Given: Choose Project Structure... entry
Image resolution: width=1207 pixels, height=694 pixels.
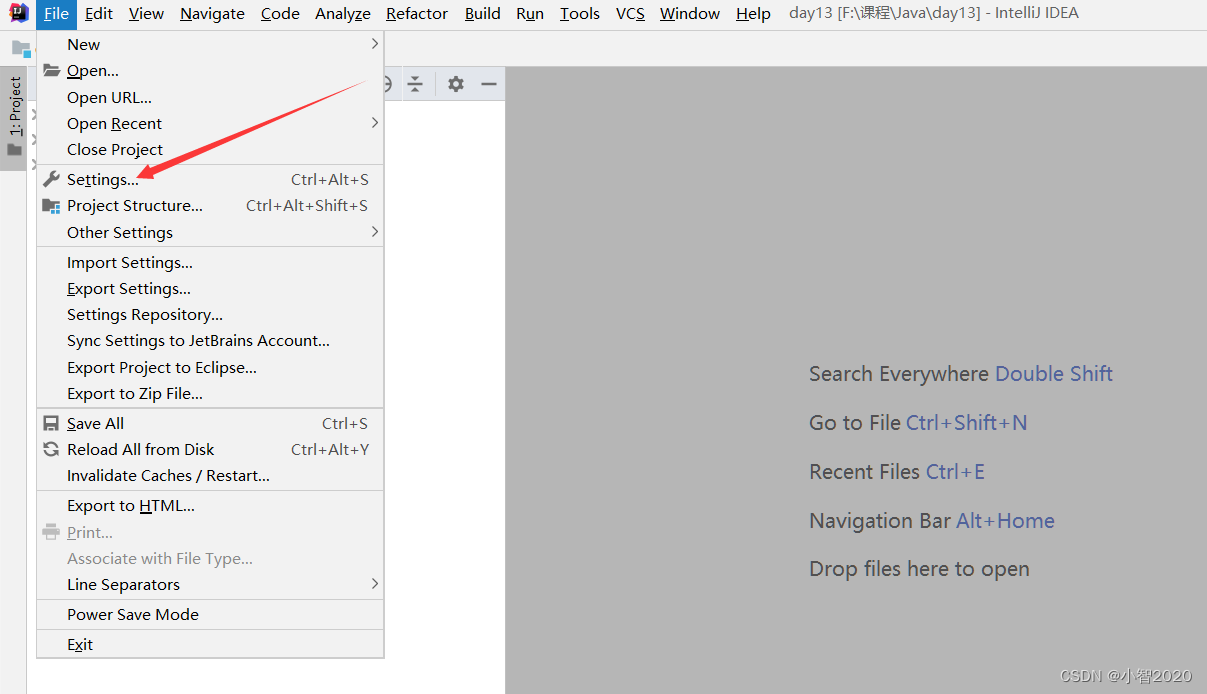Looking at the screenshot, I should point(210,206).
